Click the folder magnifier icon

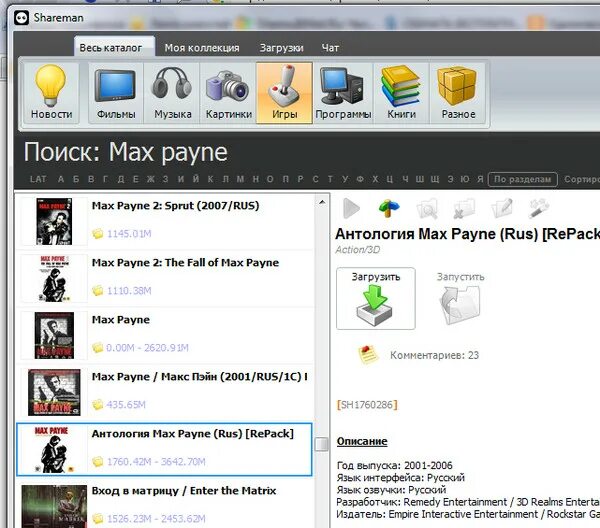pos(427,208)
